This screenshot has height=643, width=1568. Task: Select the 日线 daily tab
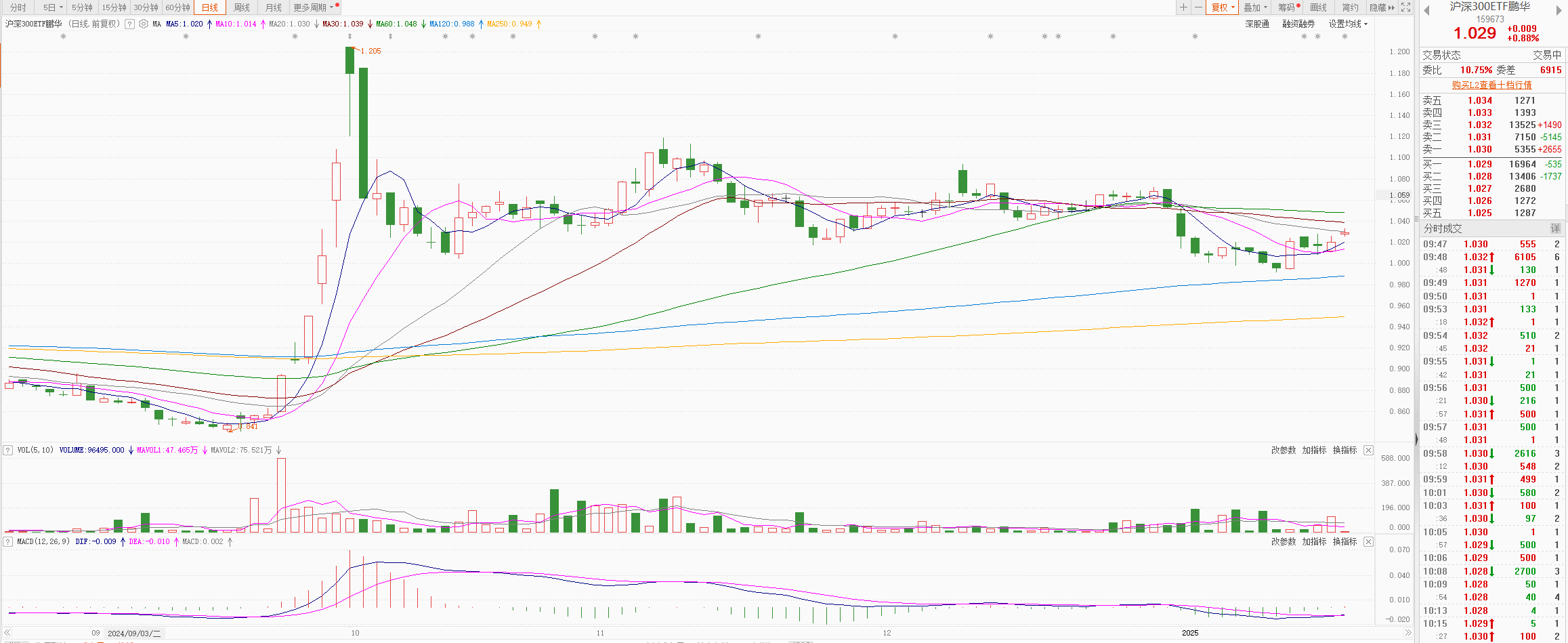point(210,7)
